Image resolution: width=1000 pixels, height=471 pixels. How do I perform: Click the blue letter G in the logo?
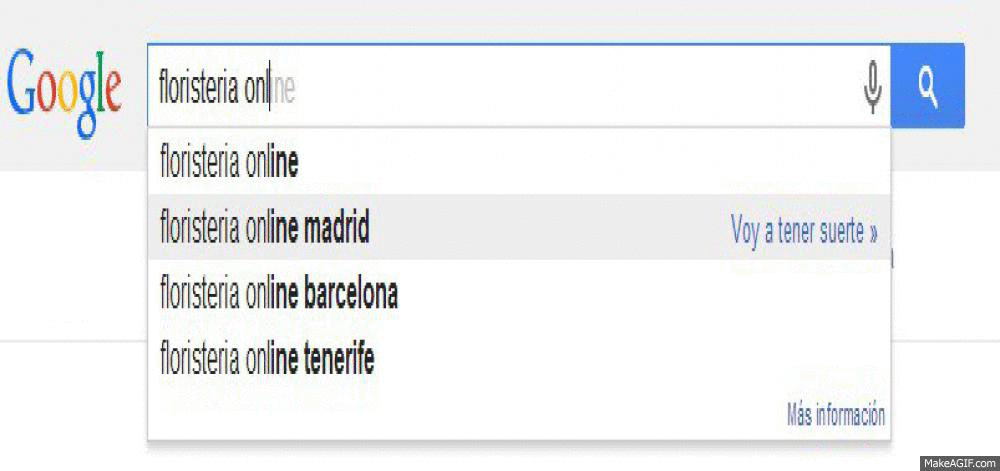[x=24, y=84]
